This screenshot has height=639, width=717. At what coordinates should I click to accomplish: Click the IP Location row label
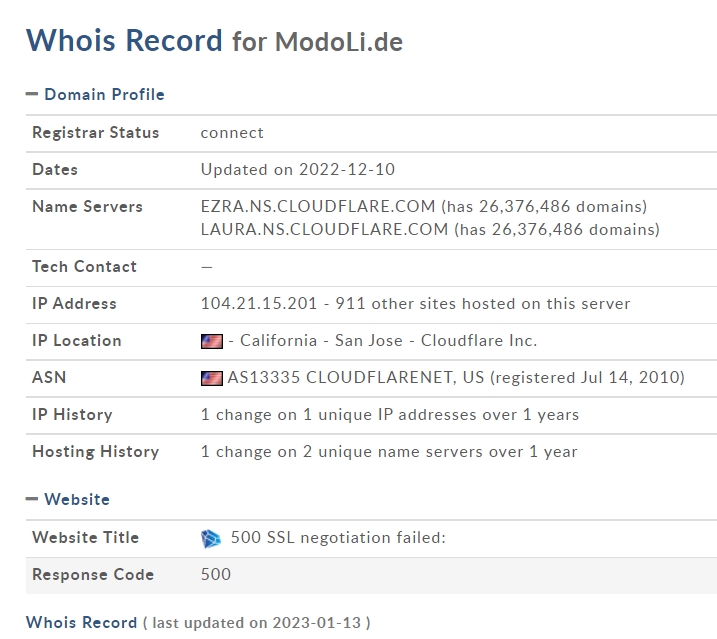click(x=77, y=340)
